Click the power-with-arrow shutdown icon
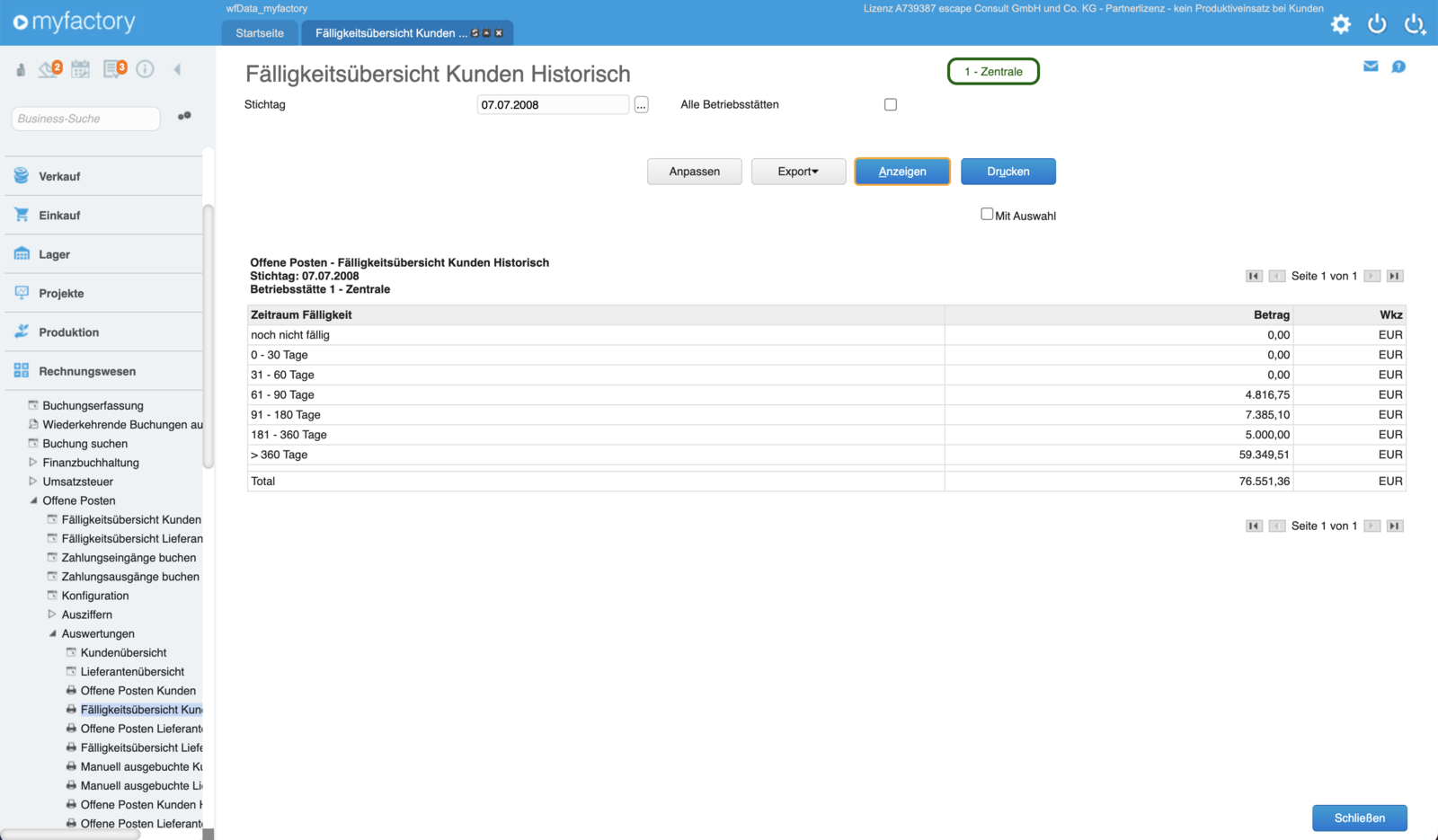The image size is (1438, 840). pyautogui.click(x=1415, y=24)
